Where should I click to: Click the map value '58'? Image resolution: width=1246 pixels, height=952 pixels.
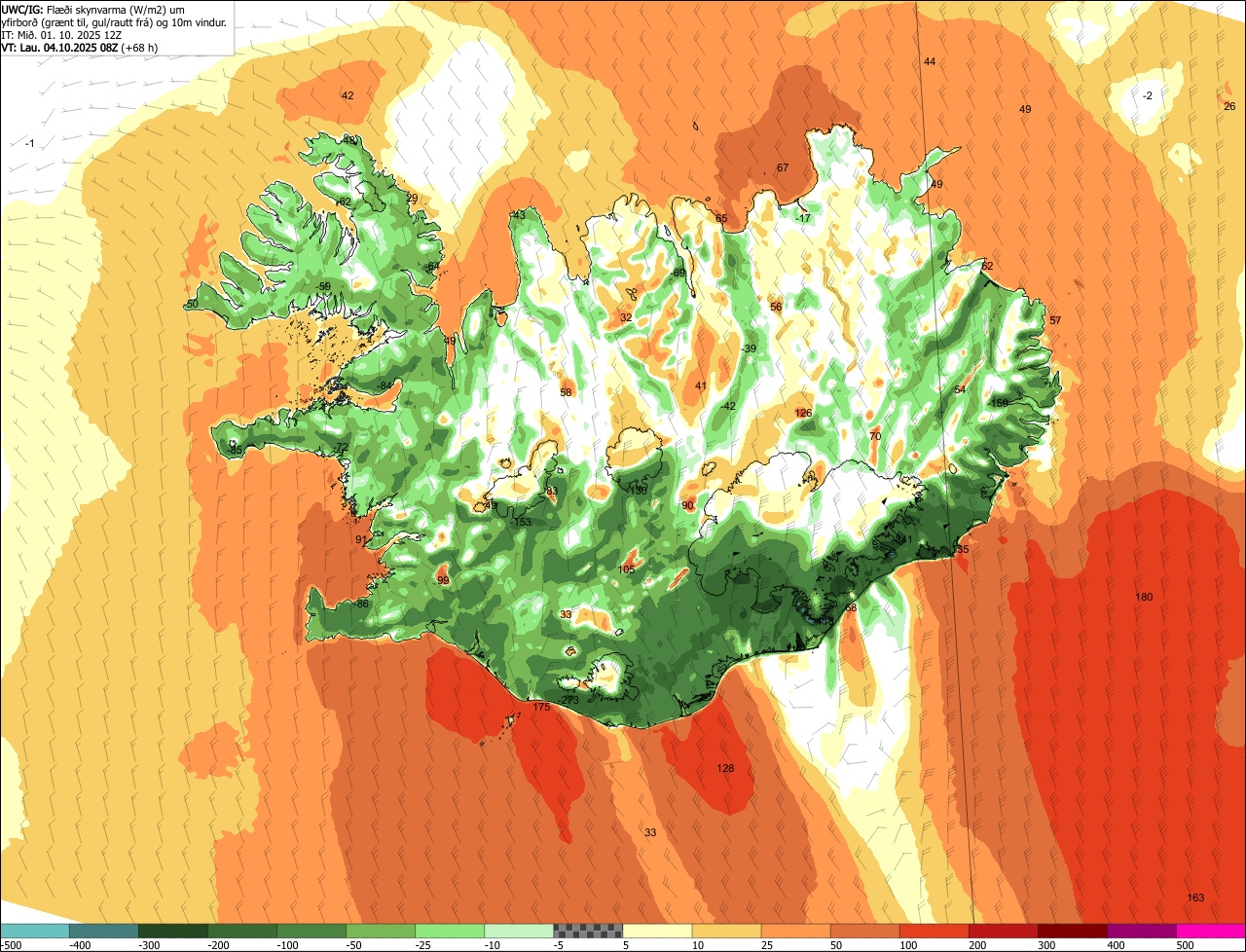pyautogui.click(x=566, y=392)
